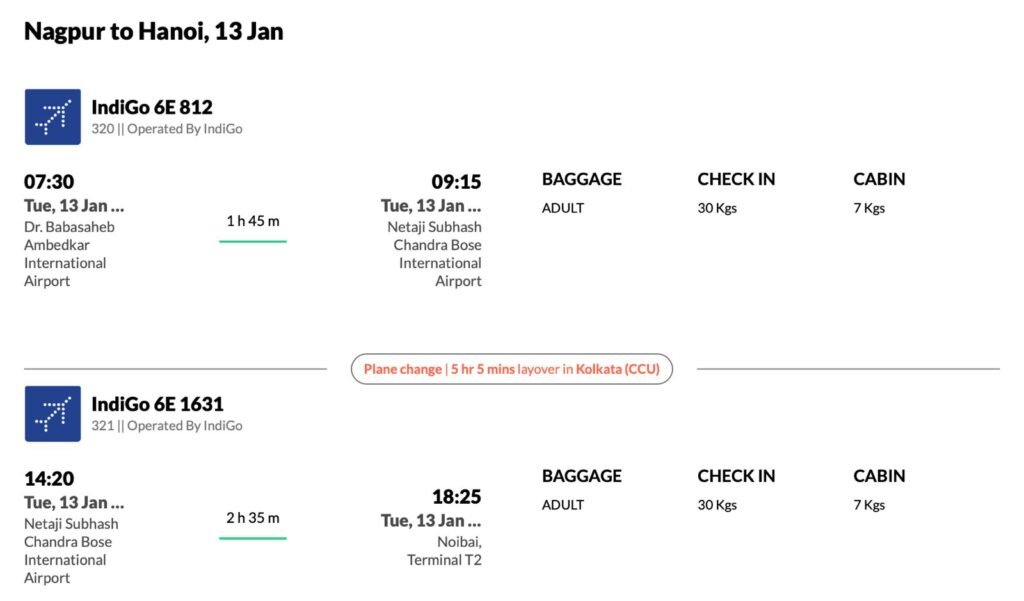Click the IndiGo 6E 812 flight title
1024x601 pixels.
click(x=152, y=107)
